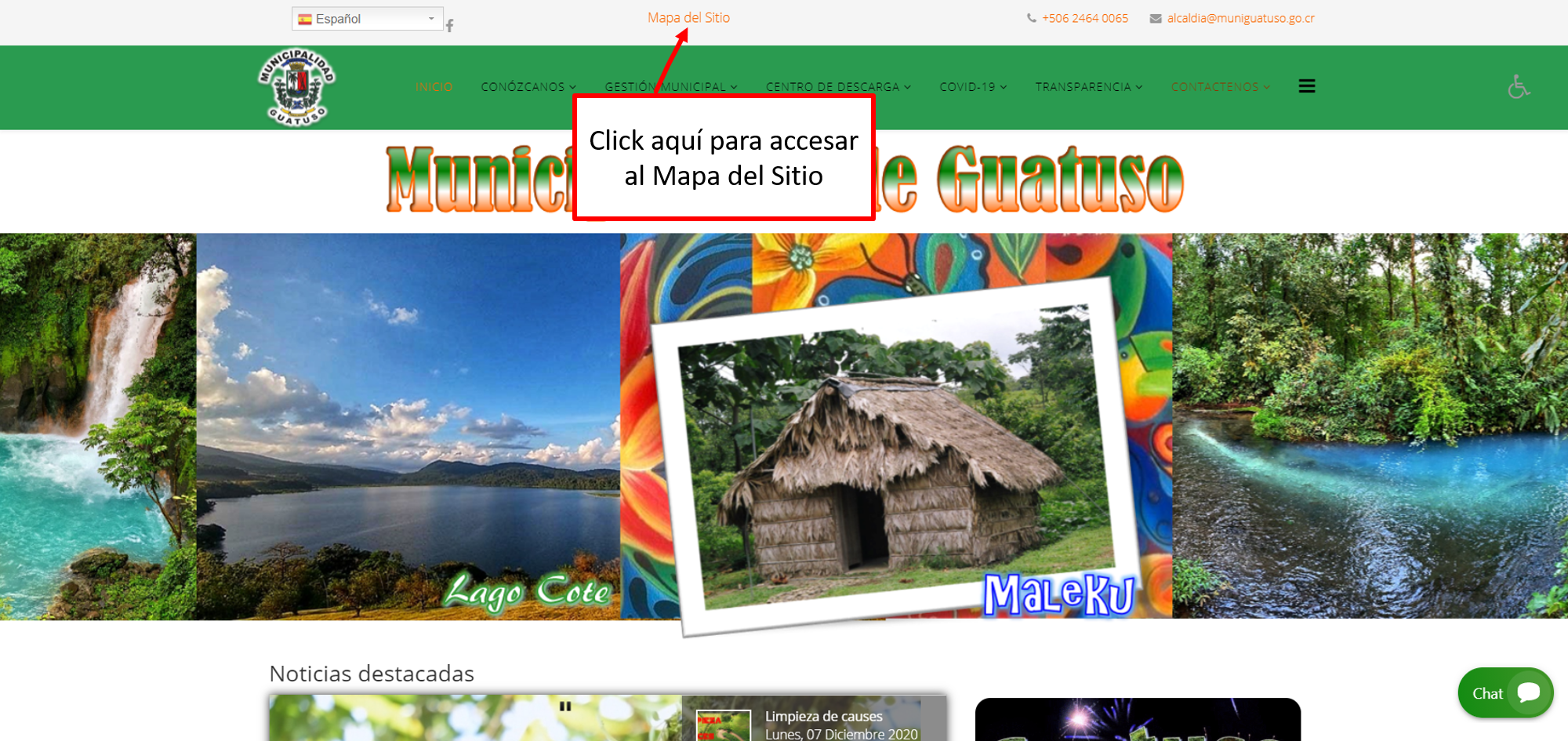Open the Facebook page icon
Viewport: 1568px width, 741px height.
[x=449, y=25]
